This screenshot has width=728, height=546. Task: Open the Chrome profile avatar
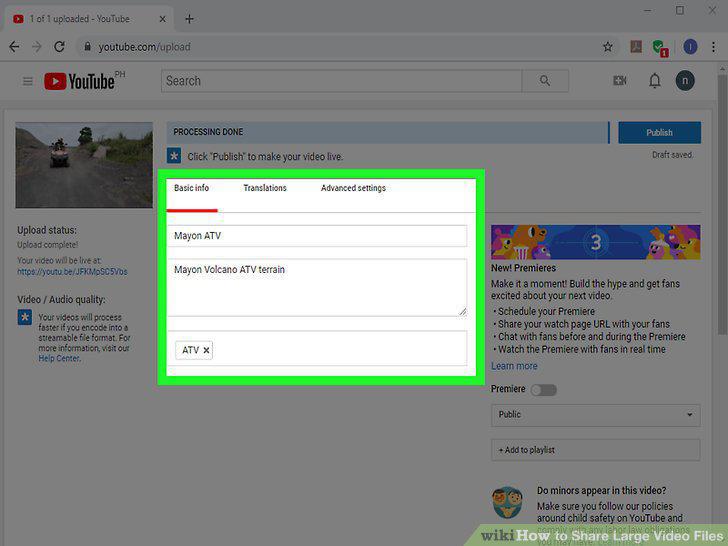(690, 47)
